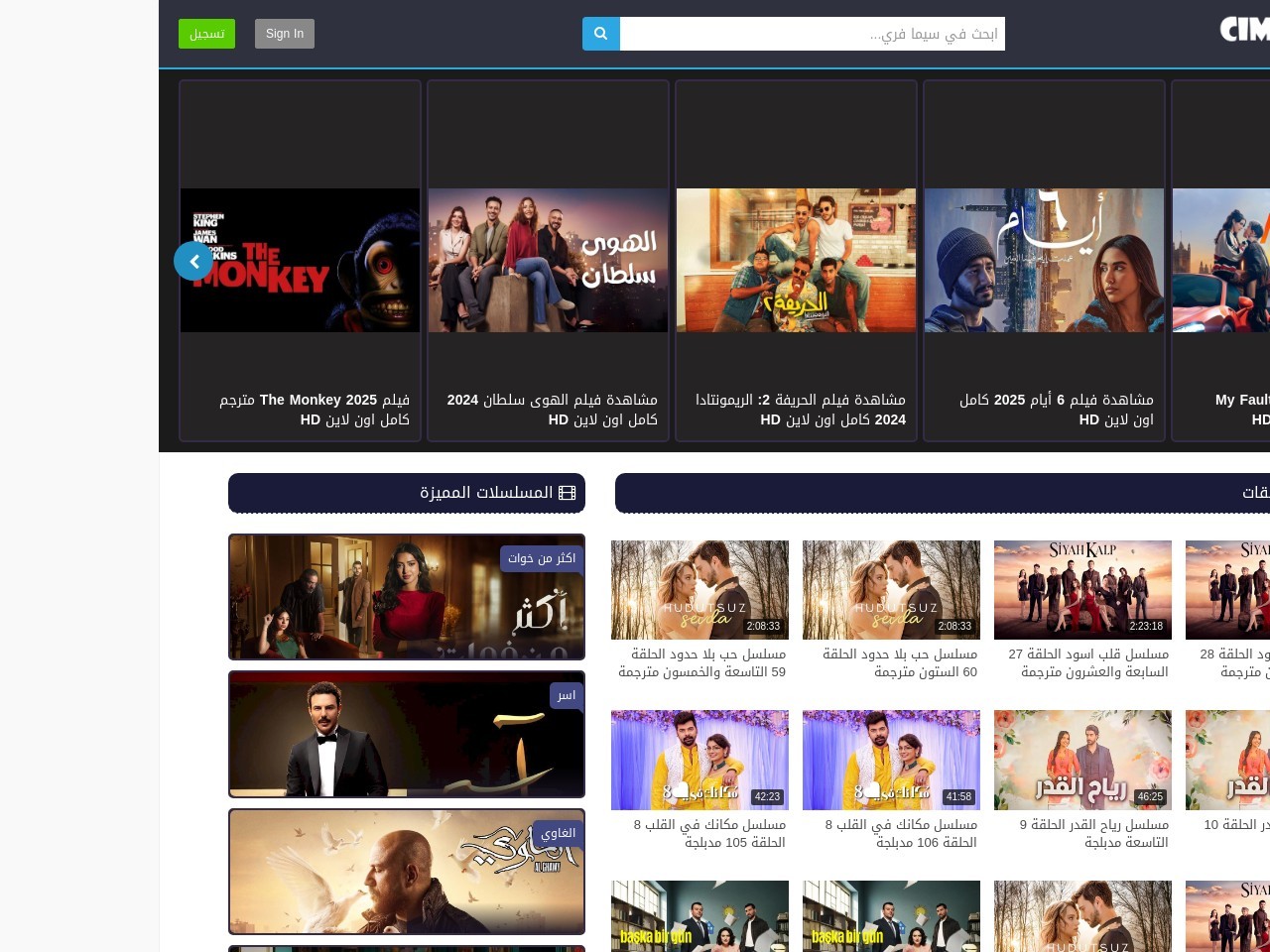Click قلب اسود الحلقة 27 title

(x=1088, y=663)
